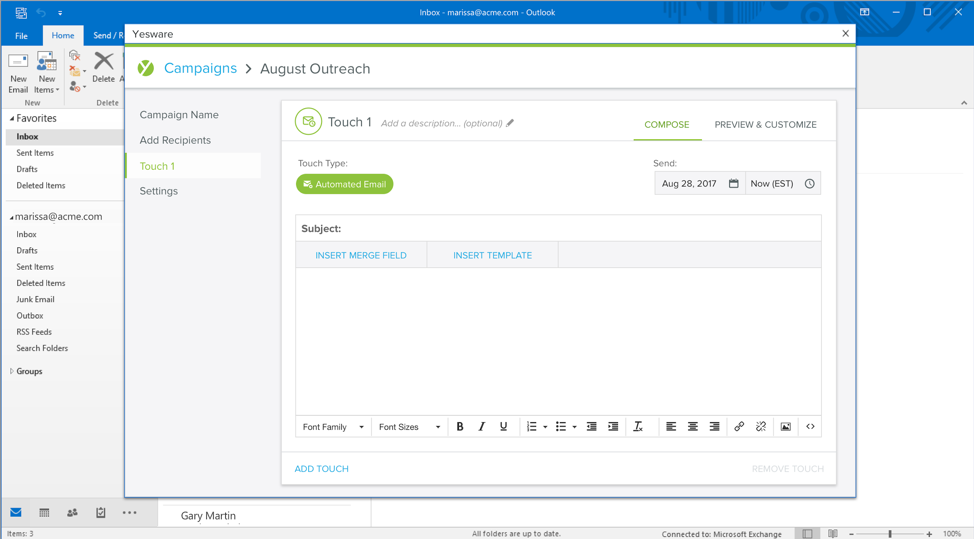Collapse the Favorites folder group
The height and width of the screenshot is (539, 974).
click(11, 118)
